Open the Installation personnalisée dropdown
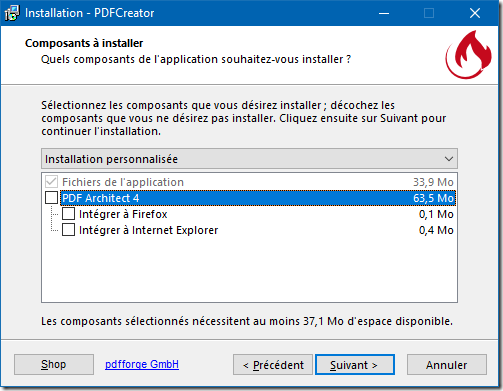This screenshot has width=503, height=391. coord(249,159)
